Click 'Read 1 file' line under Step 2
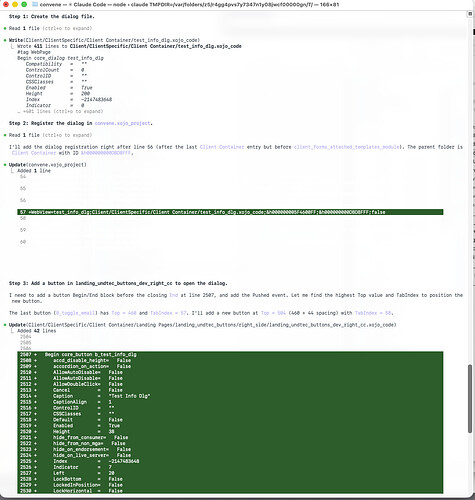Screen dimensions: 475x500 point(50,135)
